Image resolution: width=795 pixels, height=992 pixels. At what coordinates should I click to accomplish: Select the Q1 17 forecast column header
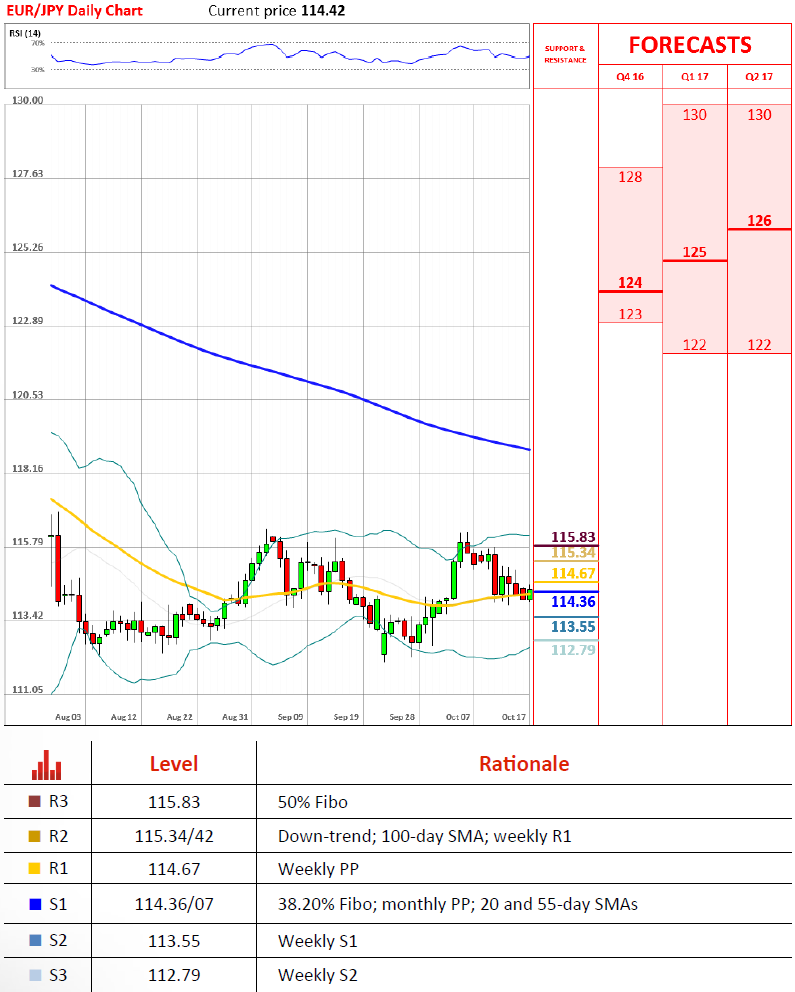[x=694, y=77]
